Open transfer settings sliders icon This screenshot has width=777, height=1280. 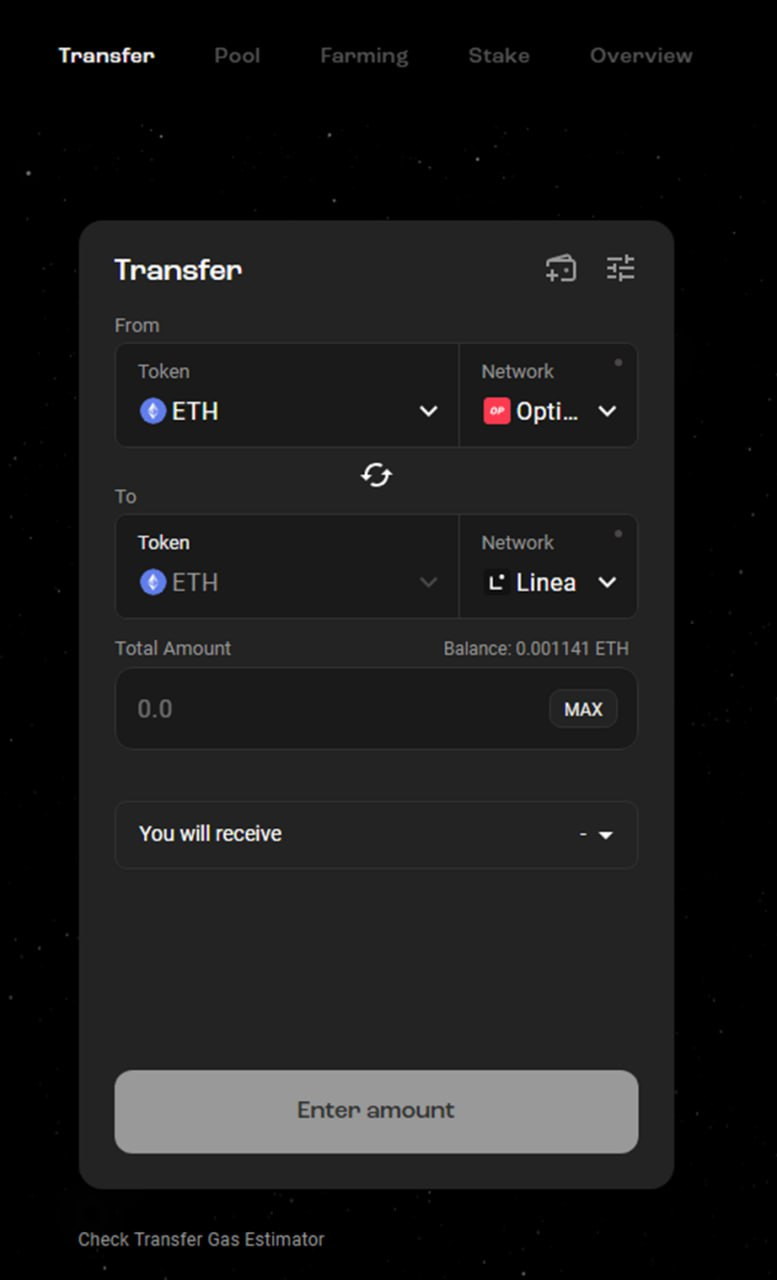(621, 268)
